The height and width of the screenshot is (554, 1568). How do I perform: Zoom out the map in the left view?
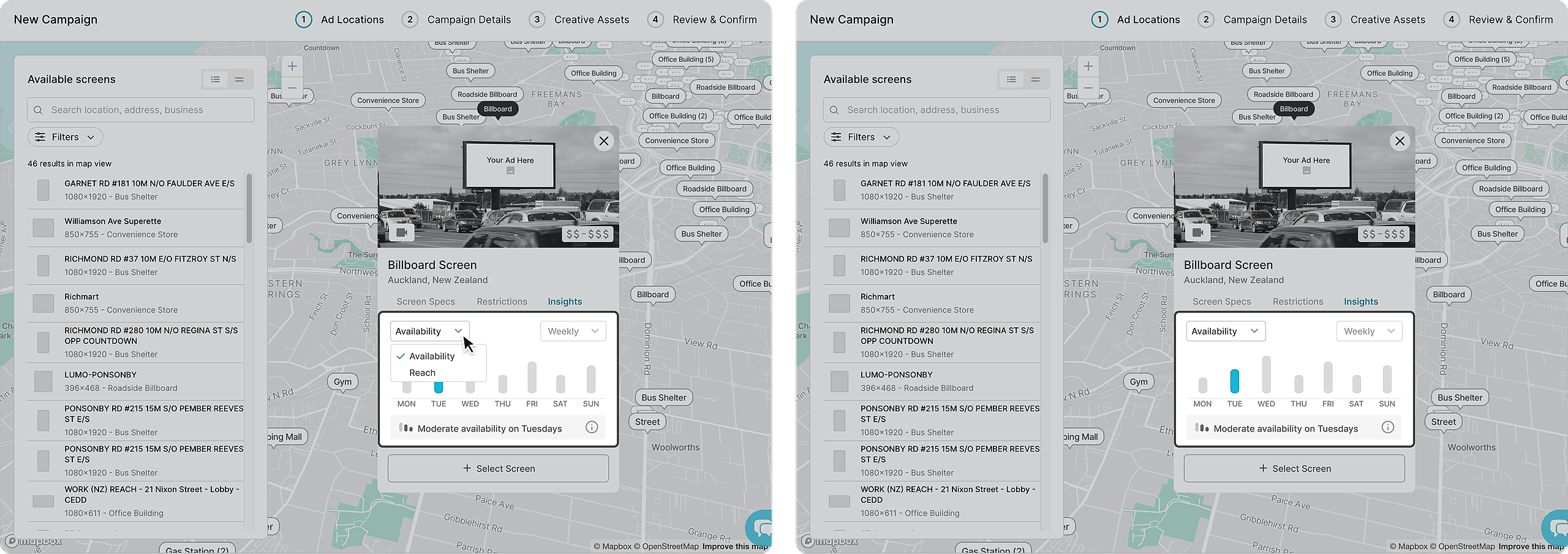292,88
